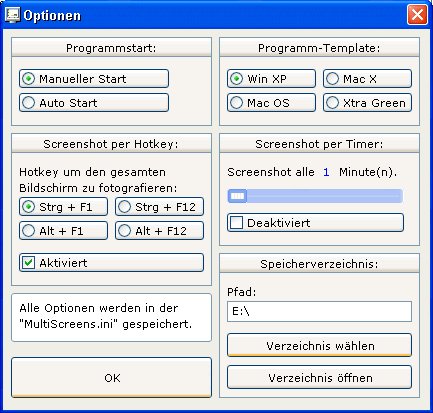Close the Optionen dialog window
The image size is (433, 413).
pyautogui.click(x=417, y=15)
